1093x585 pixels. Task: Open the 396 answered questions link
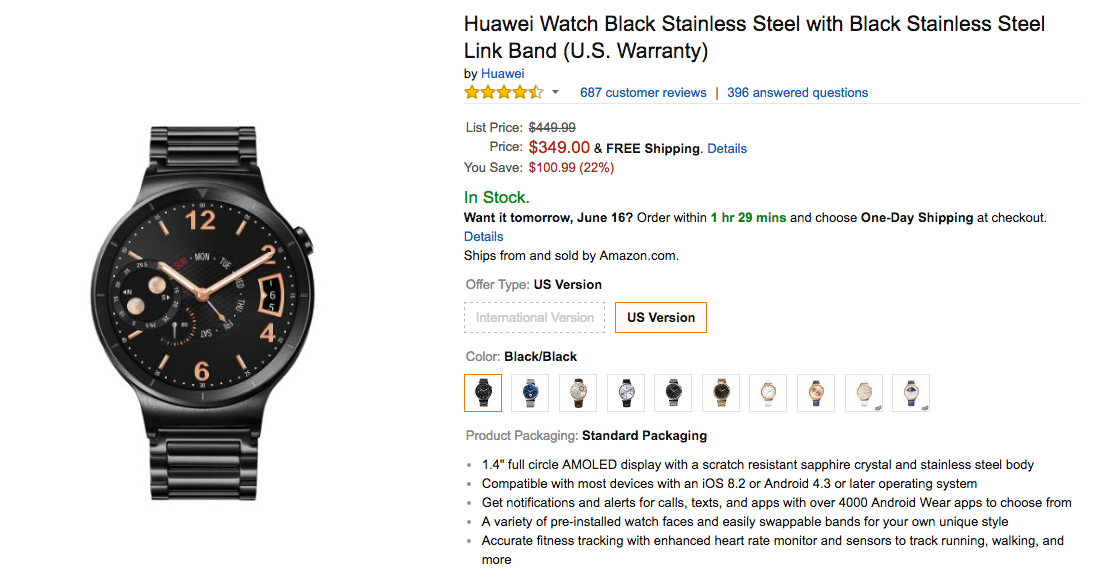797,93
